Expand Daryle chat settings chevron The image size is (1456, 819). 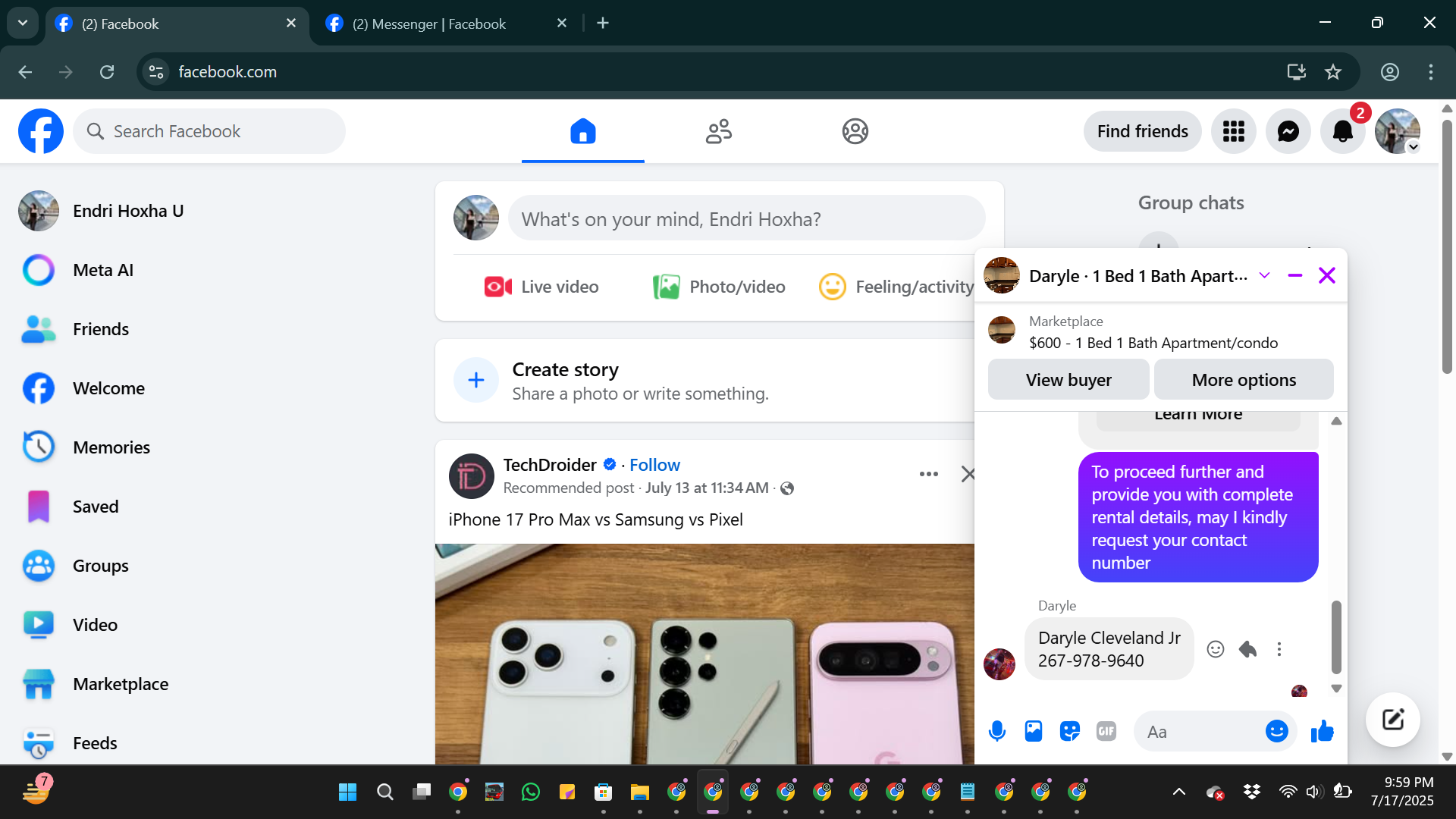pyautogui.click(x=1264, y=275)
